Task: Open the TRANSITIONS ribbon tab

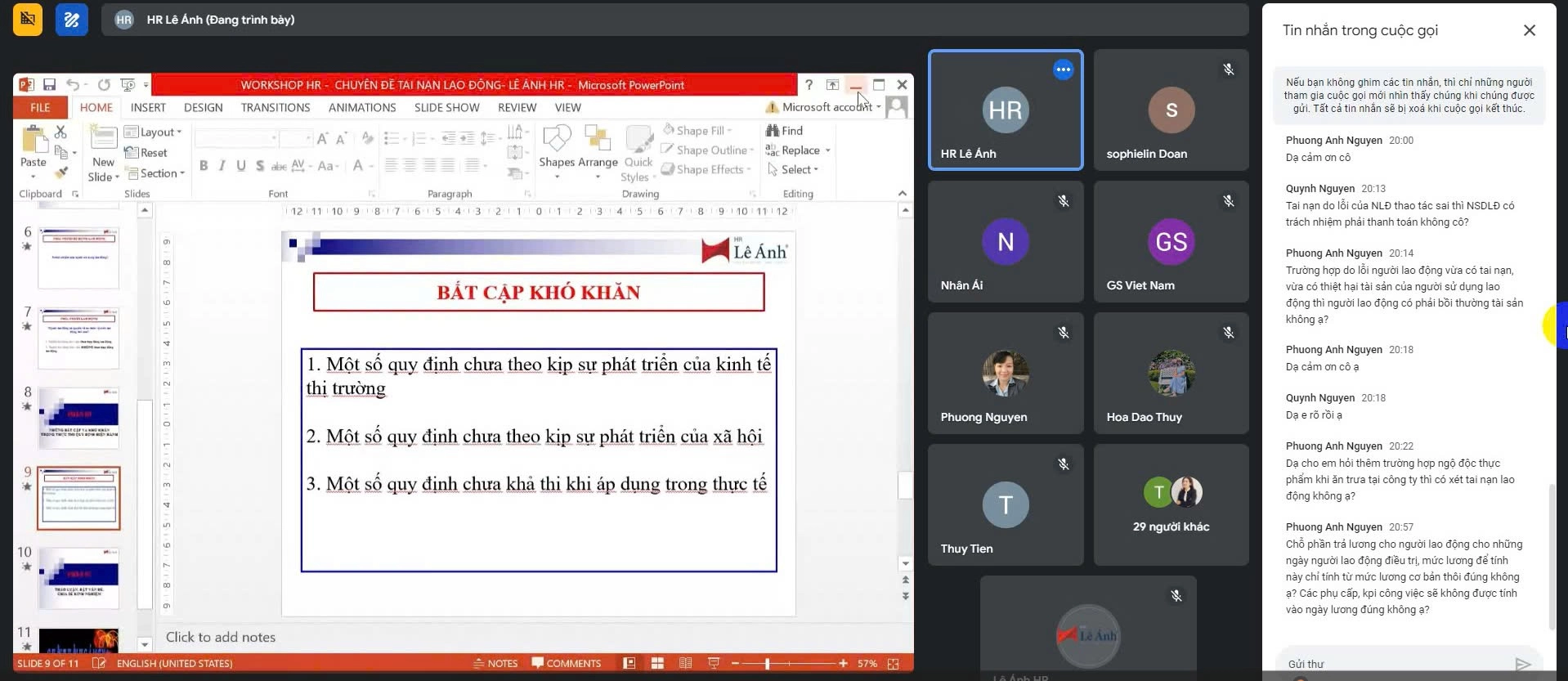Action: point(276,108)
